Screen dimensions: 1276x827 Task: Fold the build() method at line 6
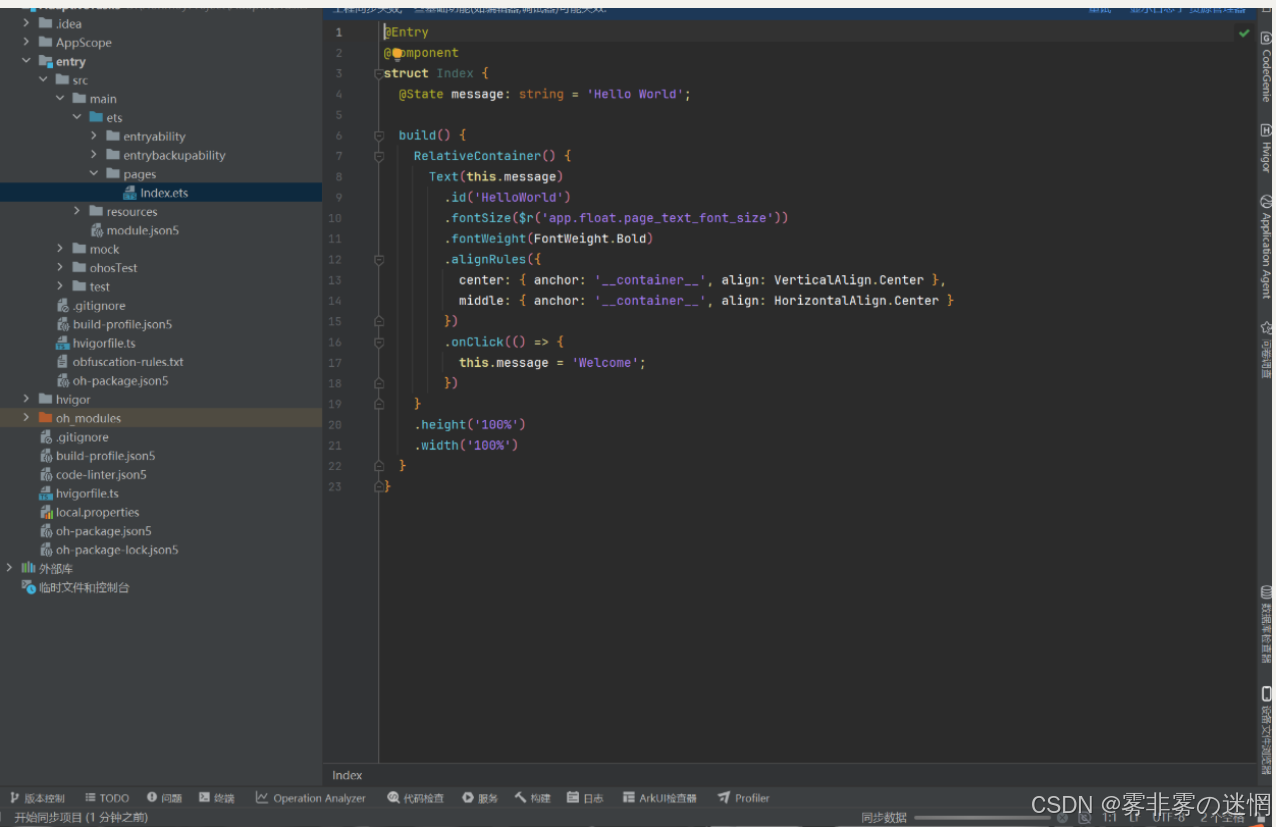(378, 136)
